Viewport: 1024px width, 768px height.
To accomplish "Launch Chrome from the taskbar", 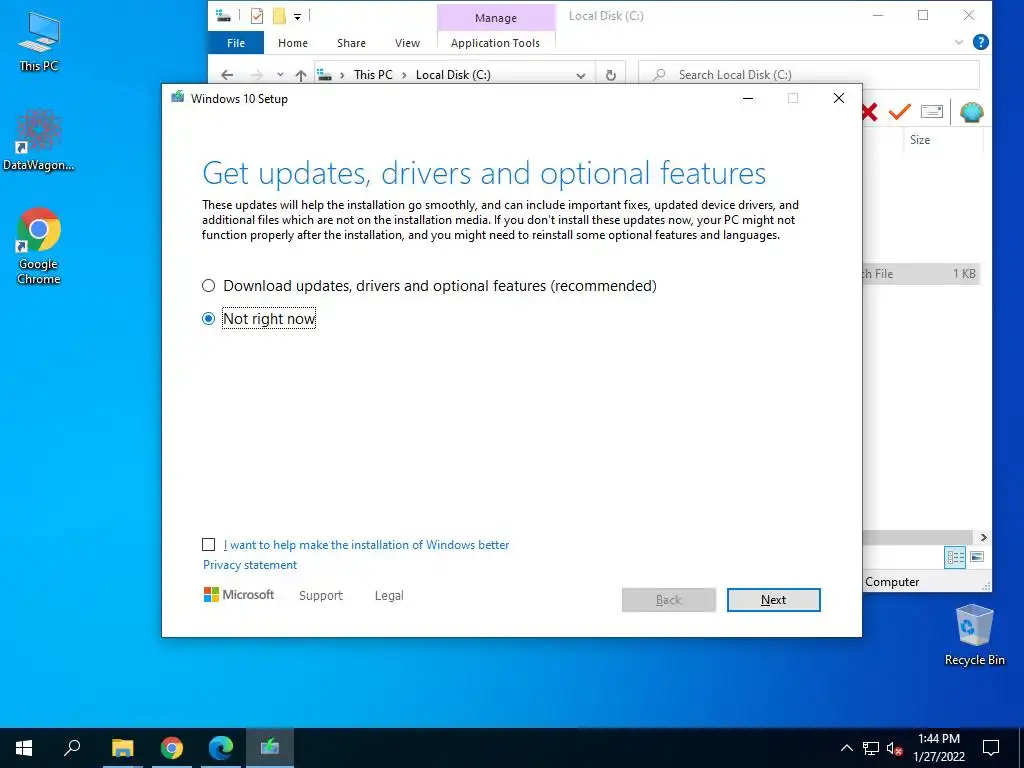I will click(172, 748).
